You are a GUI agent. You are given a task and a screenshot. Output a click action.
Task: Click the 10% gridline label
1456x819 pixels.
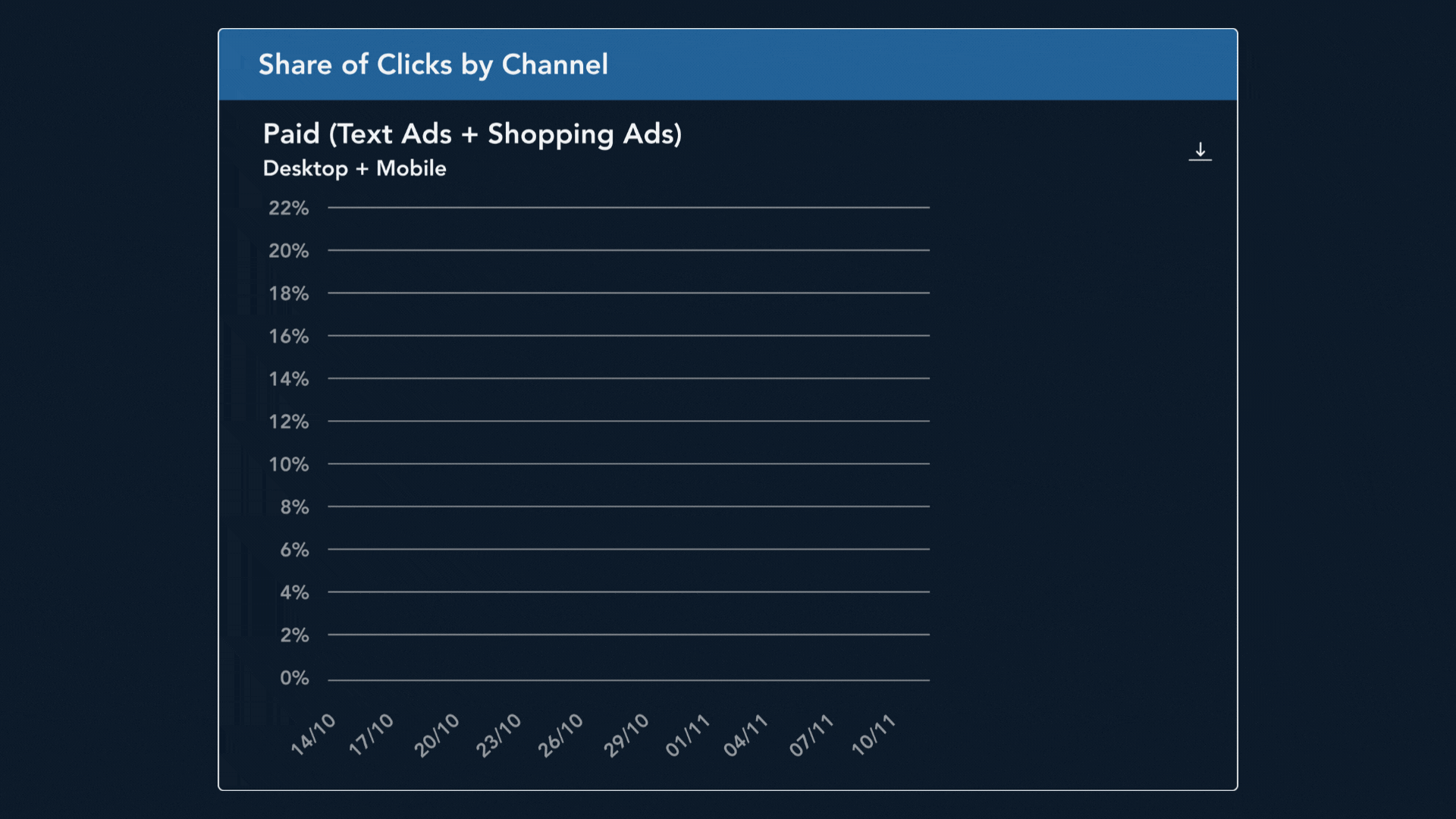tap(288, 464)
